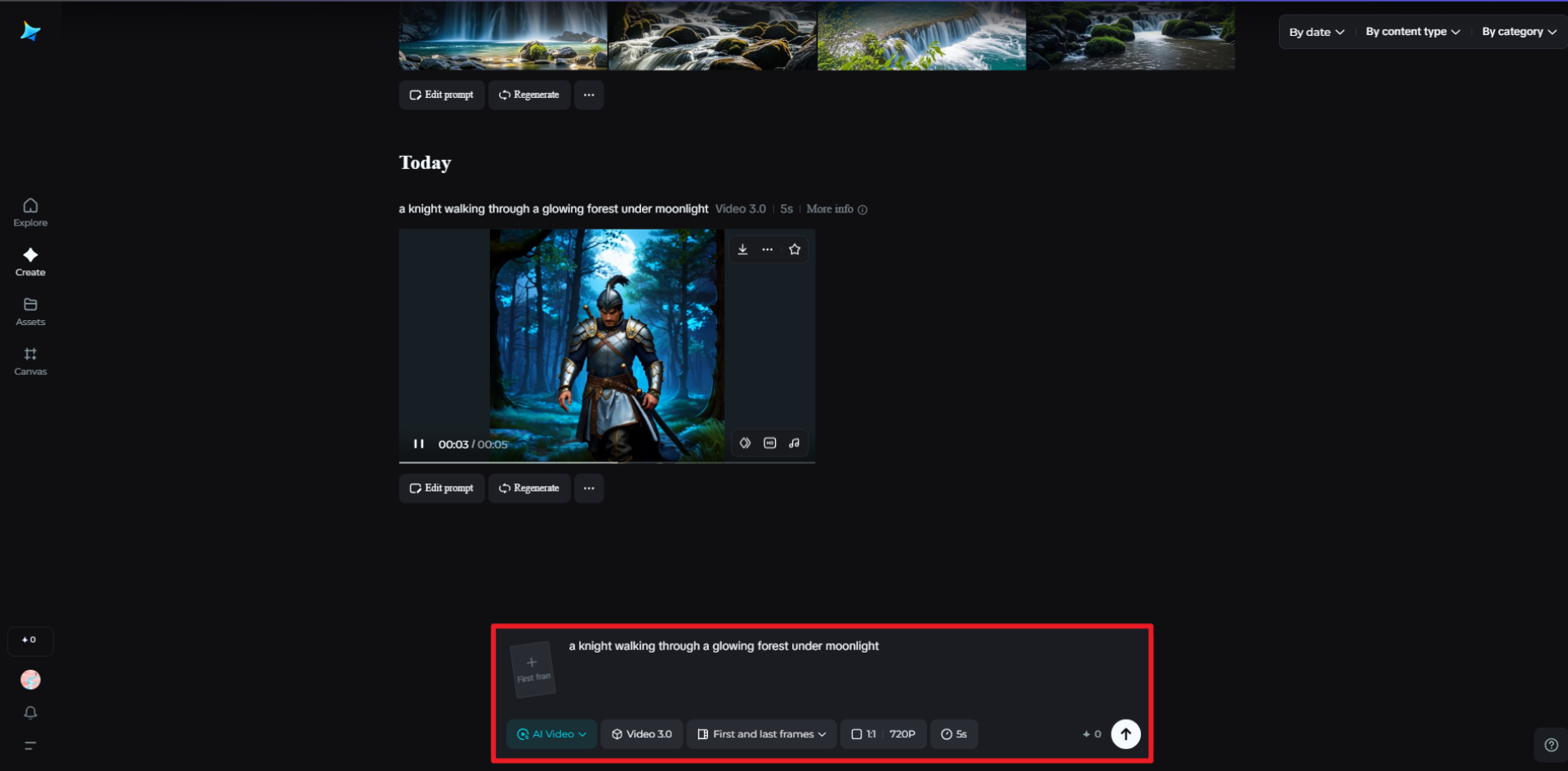This screenshot has width=1568, height=771.
Task: Expand the By content type filter
Action: pyautogui.click(x=1413, y=32)
